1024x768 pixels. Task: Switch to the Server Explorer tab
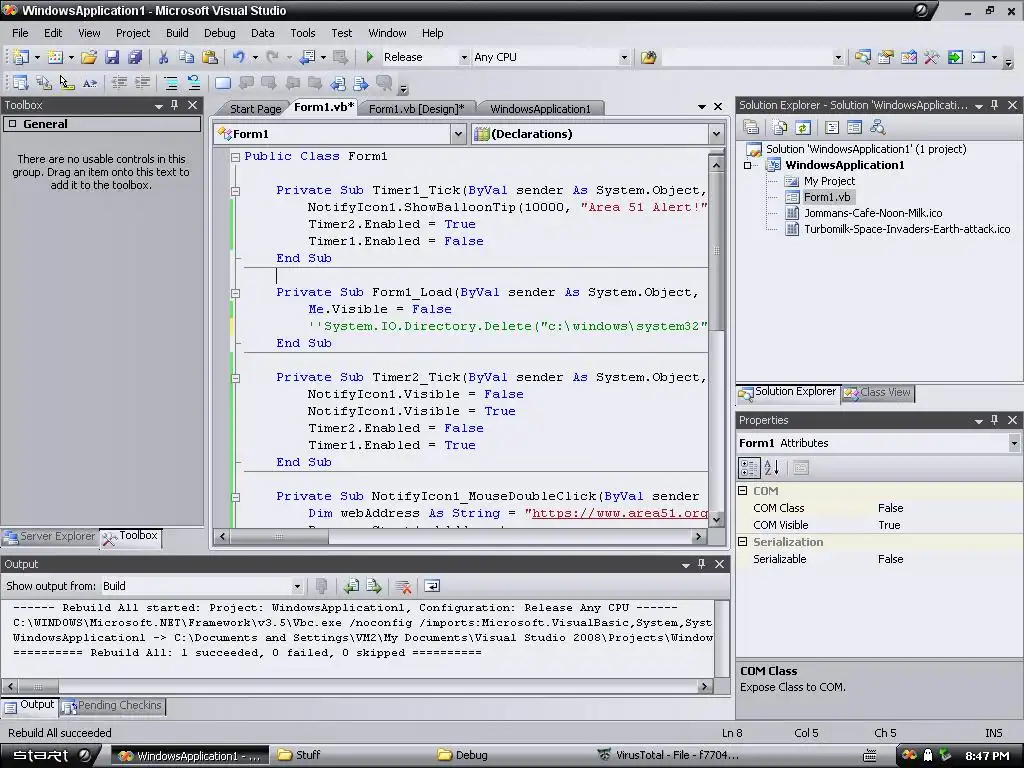(x=50, y=537)
